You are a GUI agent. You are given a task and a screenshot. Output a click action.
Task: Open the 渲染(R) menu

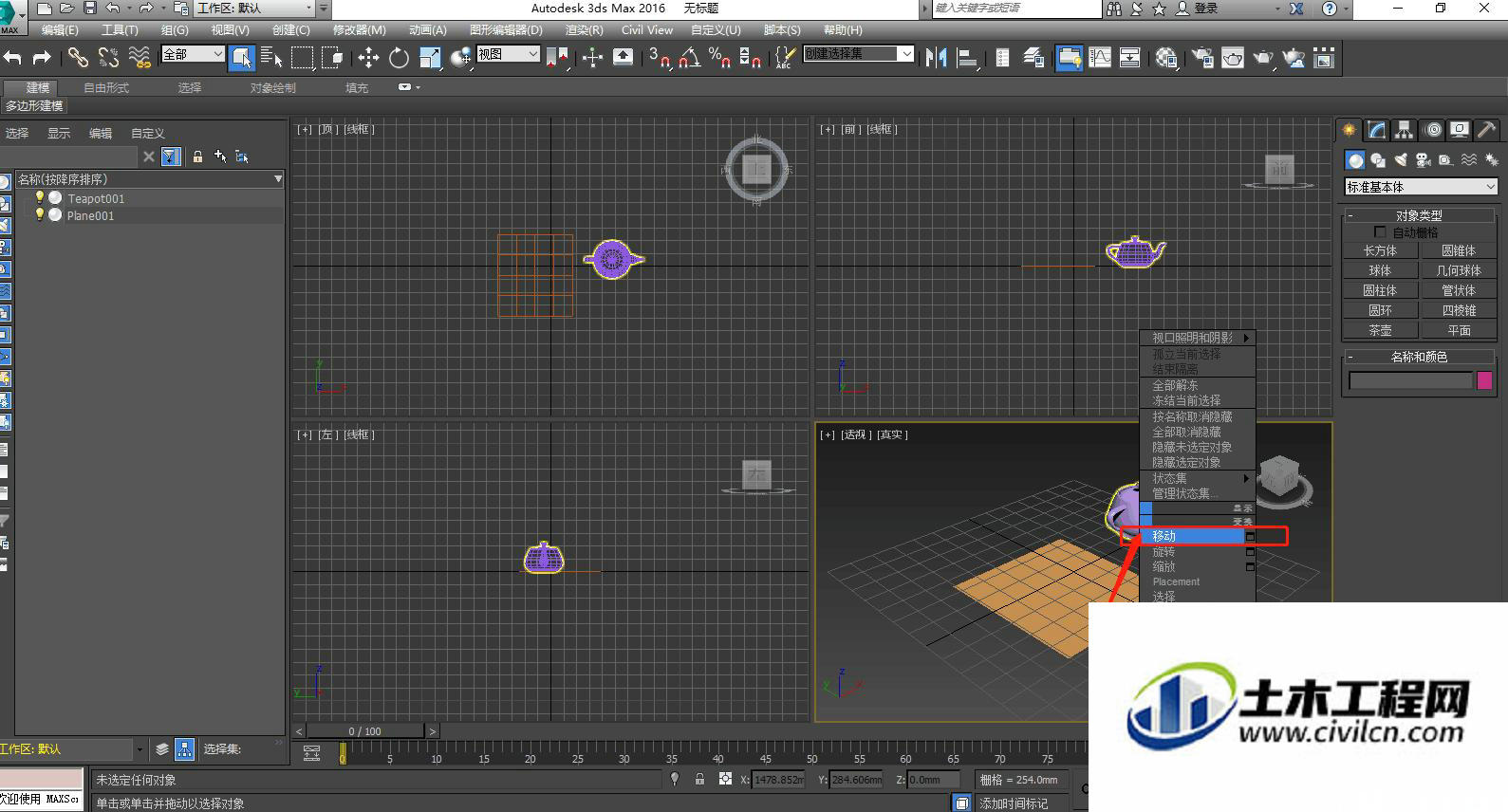[x=584, y=29]
